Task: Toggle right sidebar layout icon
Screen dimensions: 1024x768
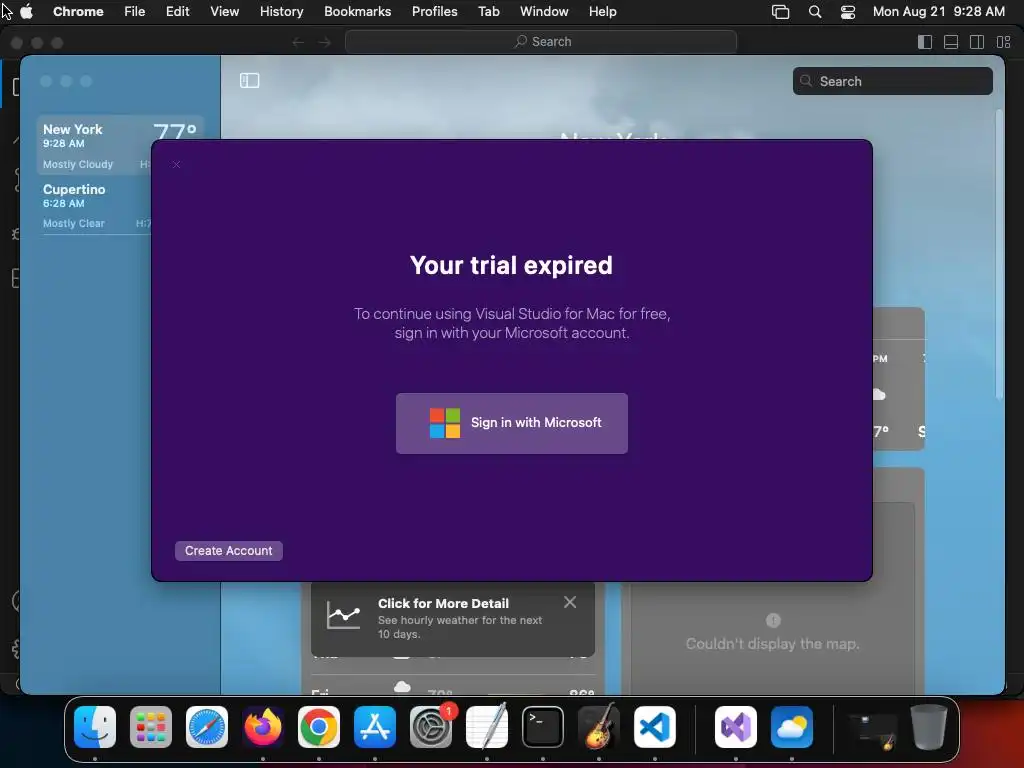Action: [977, 42]
